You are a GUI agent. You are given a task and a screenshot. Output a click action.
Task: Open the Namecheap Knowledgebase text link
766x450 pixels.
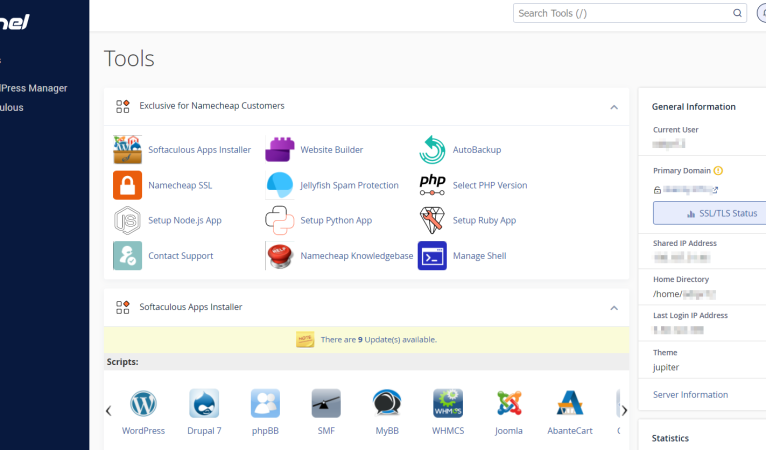(x=357, y=256)
